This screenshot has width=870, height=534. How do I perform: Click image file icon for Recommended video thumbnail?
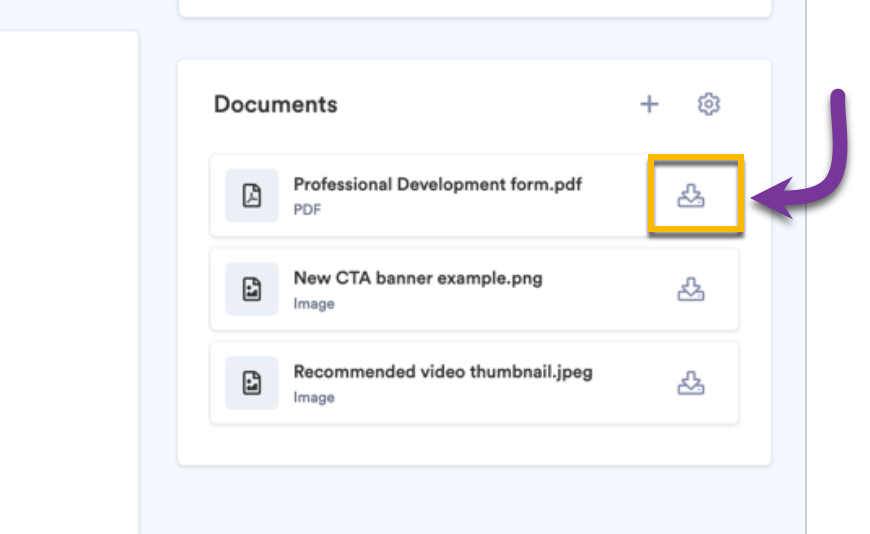click(252, 383)
